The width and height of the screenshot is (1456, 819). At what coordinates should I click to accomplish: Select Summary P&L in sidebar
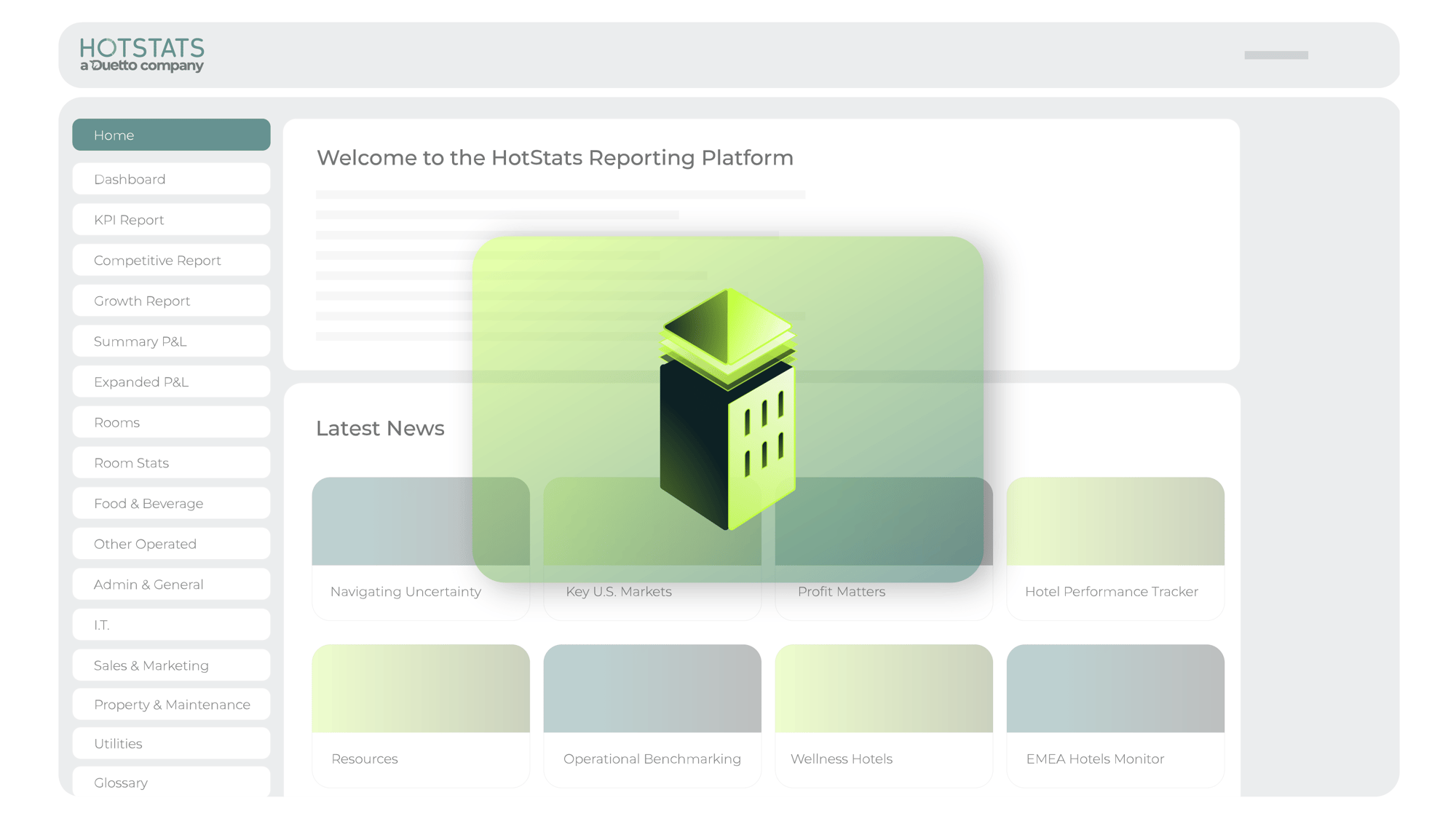point(171,341)
